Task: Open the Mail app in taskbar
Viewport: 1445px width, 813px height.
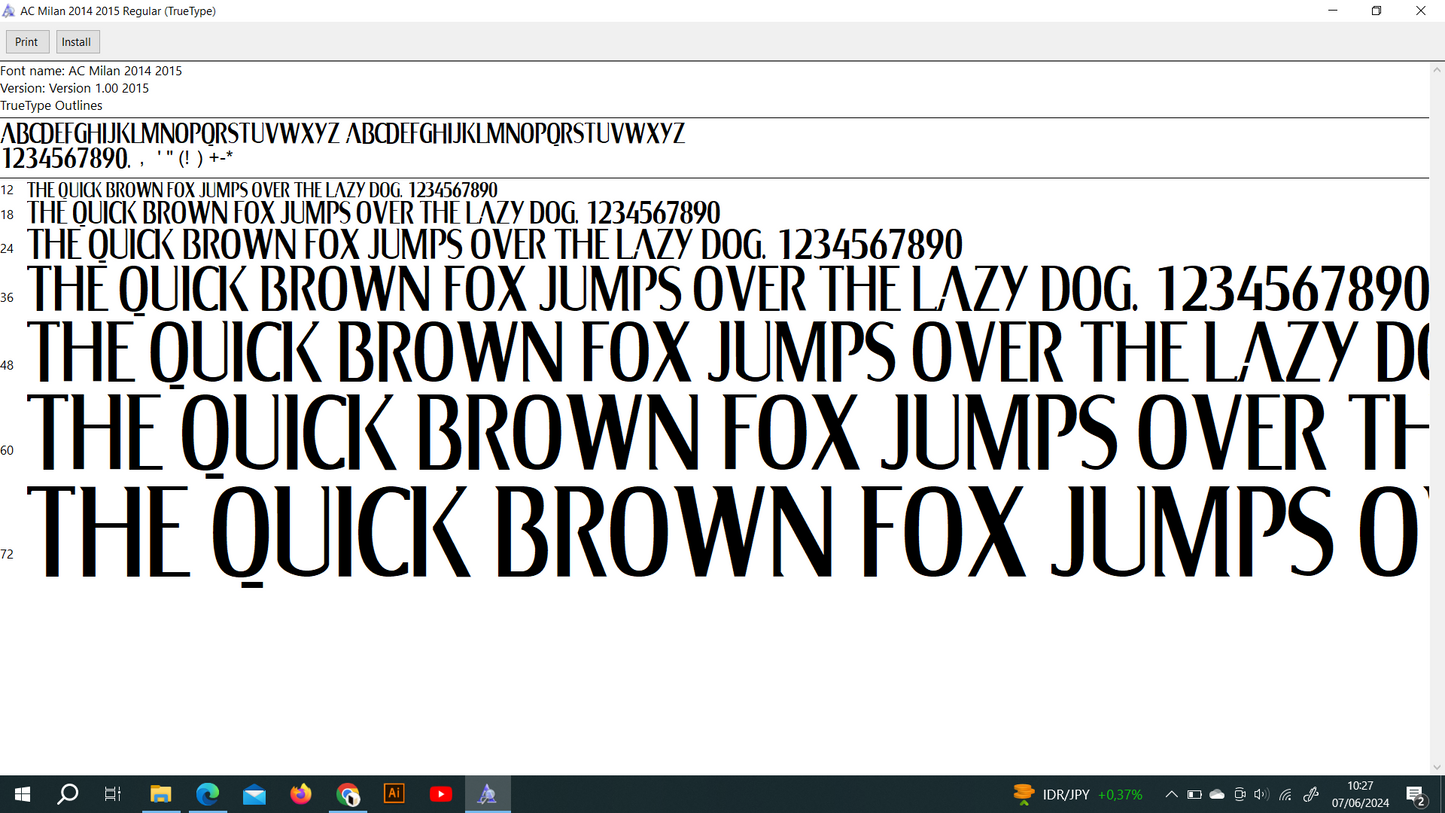Action: click(254, 794)
